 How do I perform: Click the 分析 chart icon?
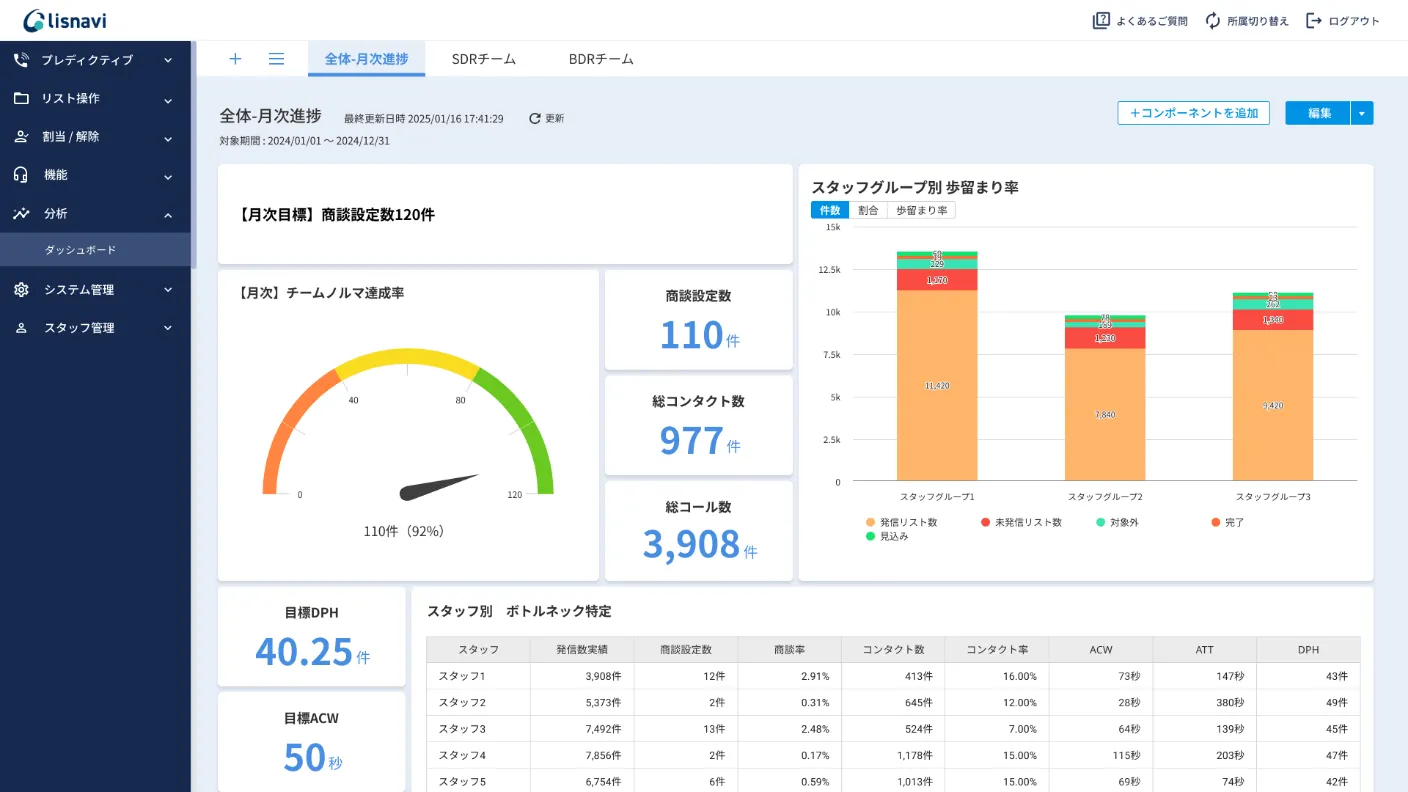(21, 213)
